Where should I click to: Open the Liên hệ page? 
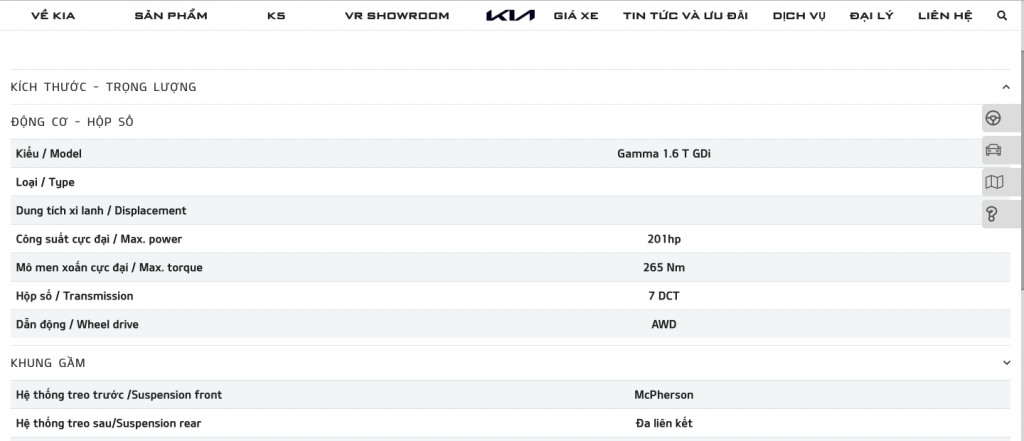click(x=945, y=16)
